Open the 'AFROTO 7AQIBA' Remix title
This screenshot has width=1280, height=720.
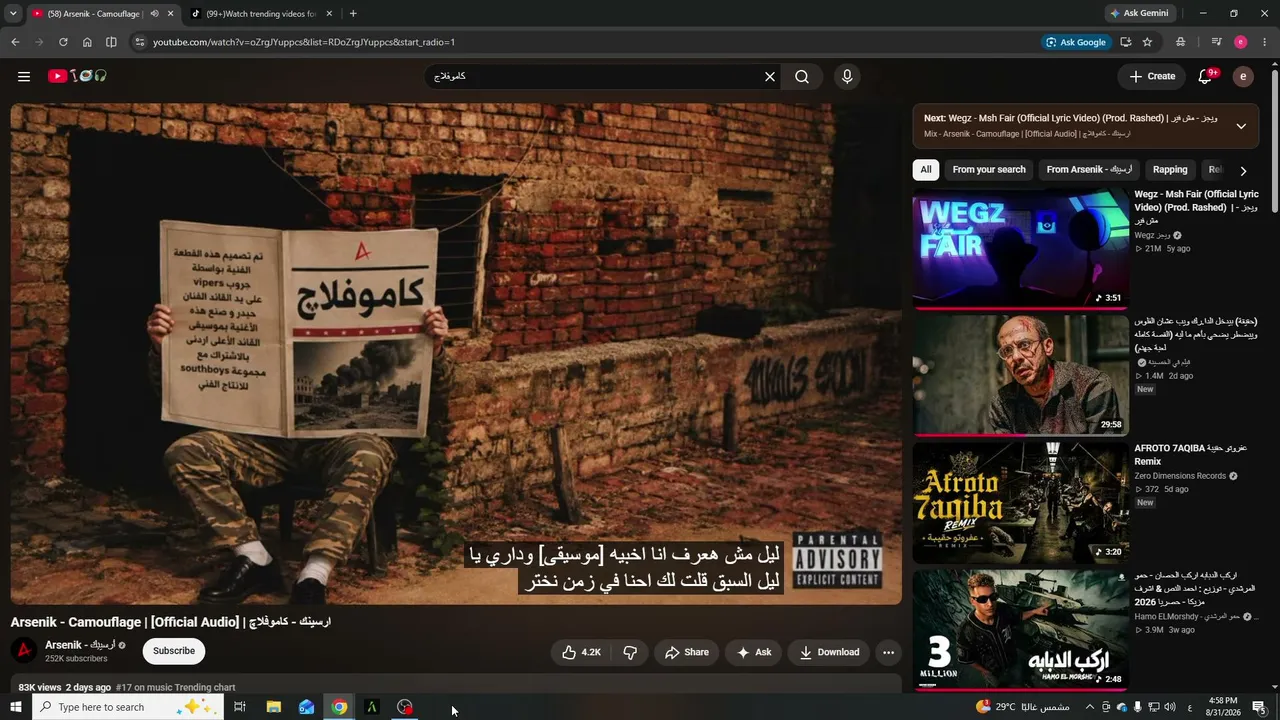point(1190,455)
